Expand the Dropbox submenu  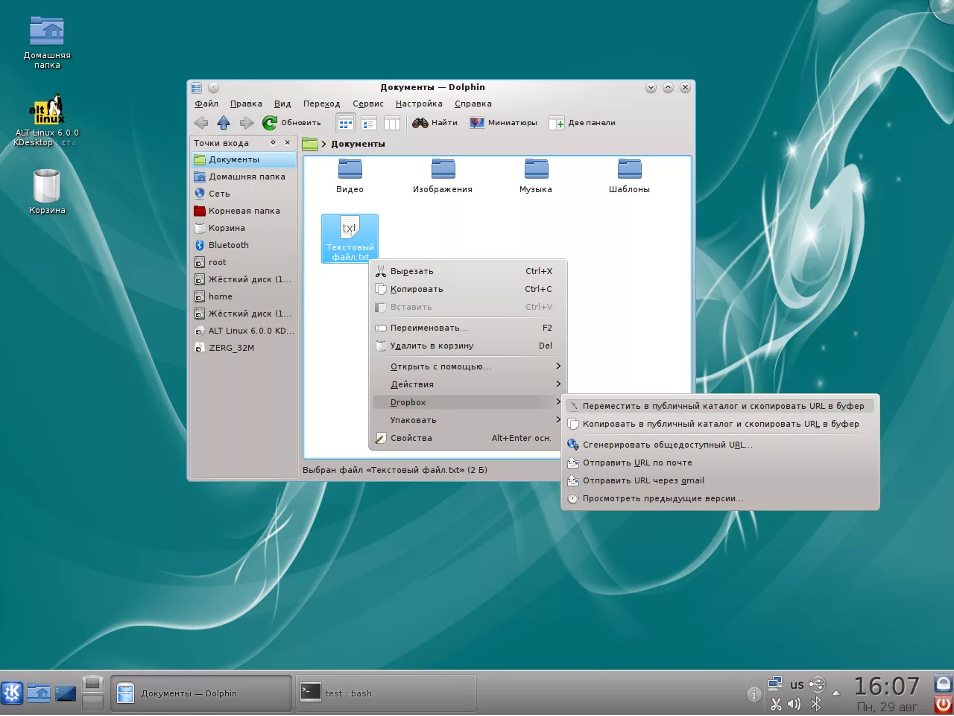click(x=467, y=402)
